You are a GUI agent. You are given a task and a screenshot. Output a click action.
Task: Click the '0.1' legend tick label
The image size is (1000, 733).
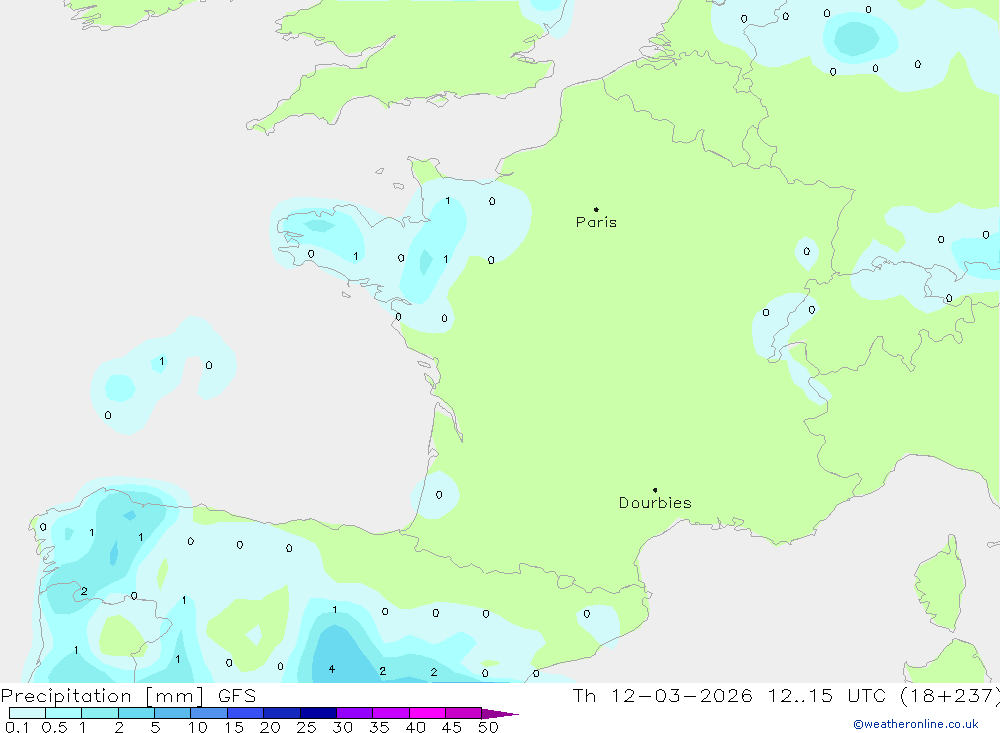coord(17,727)
